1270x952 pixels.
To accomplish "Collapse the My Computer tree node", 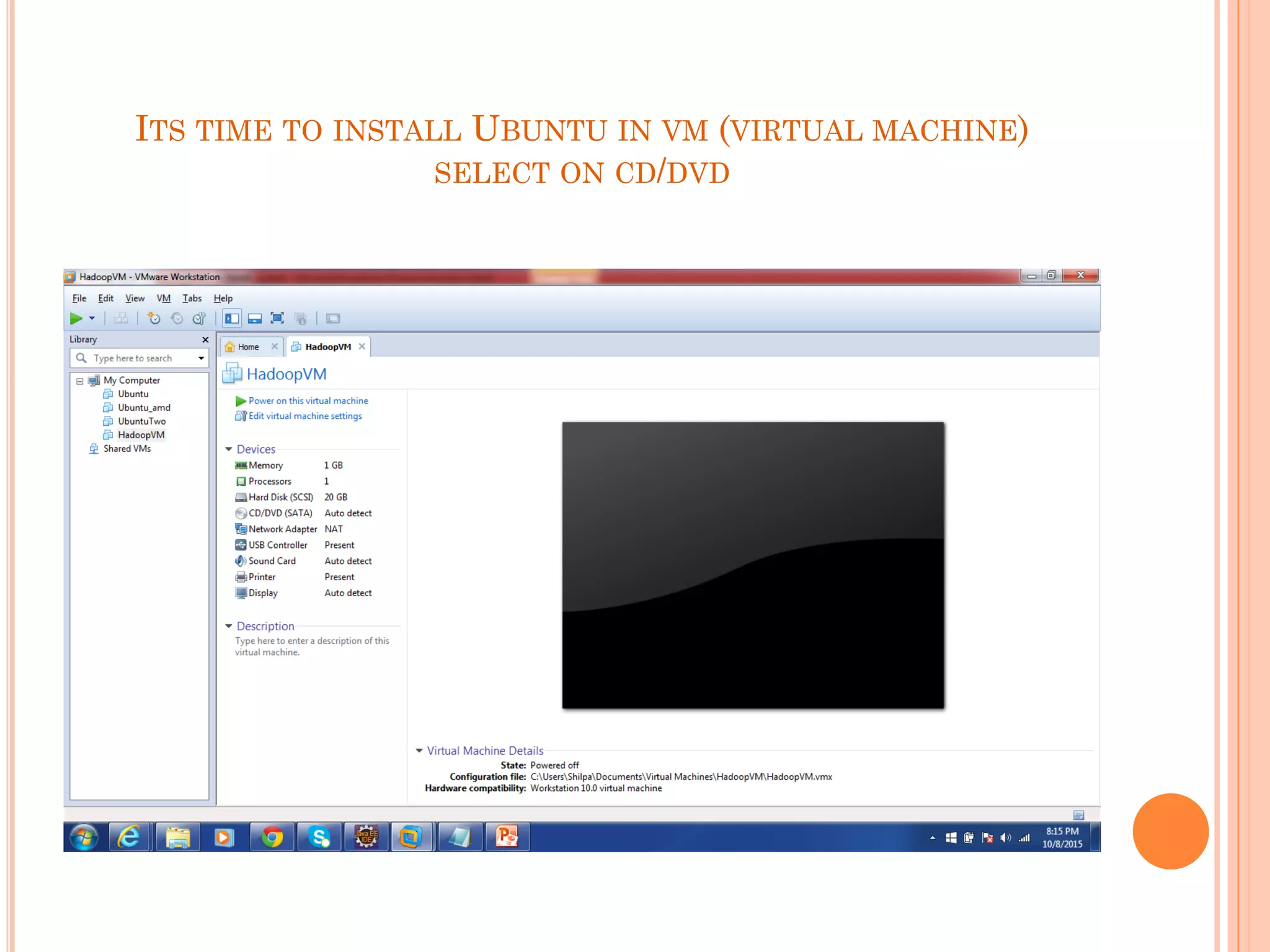I will [x=79, y=381].
